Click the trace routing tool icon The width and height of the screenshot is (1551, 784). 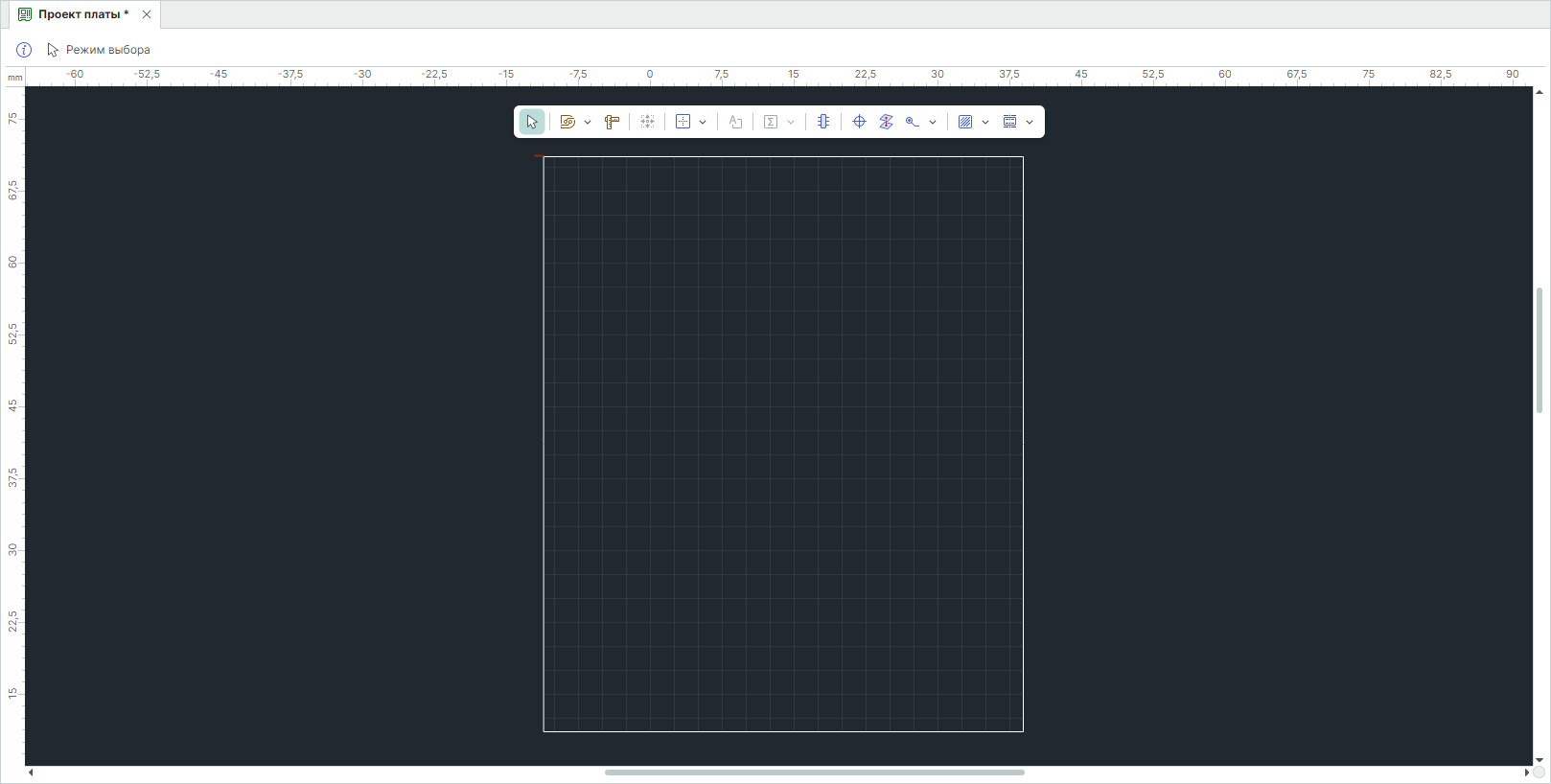pyautogui.click(x=567, y=122)
